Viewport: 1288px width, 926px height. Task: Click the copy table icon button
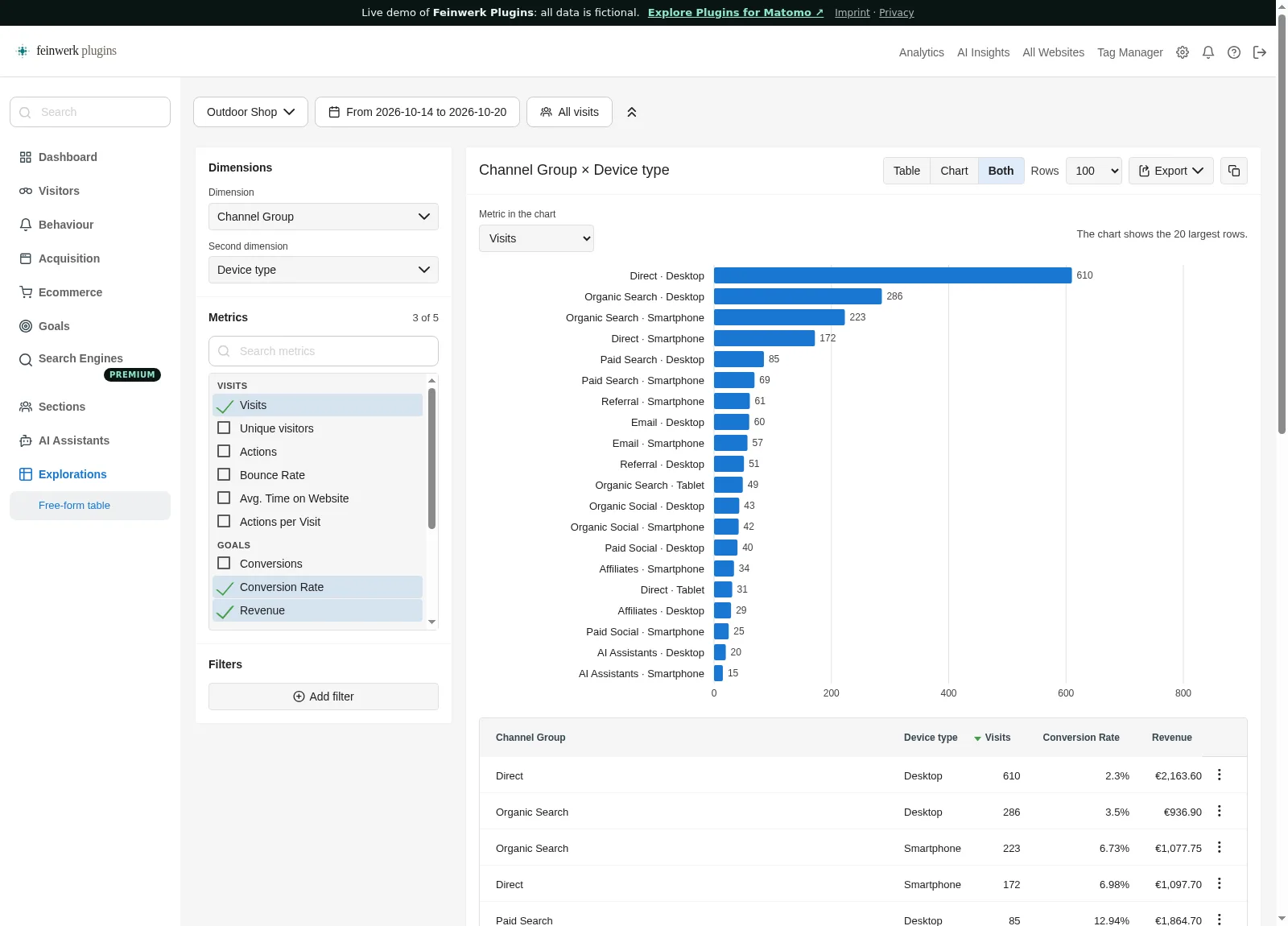point(1234,171)
